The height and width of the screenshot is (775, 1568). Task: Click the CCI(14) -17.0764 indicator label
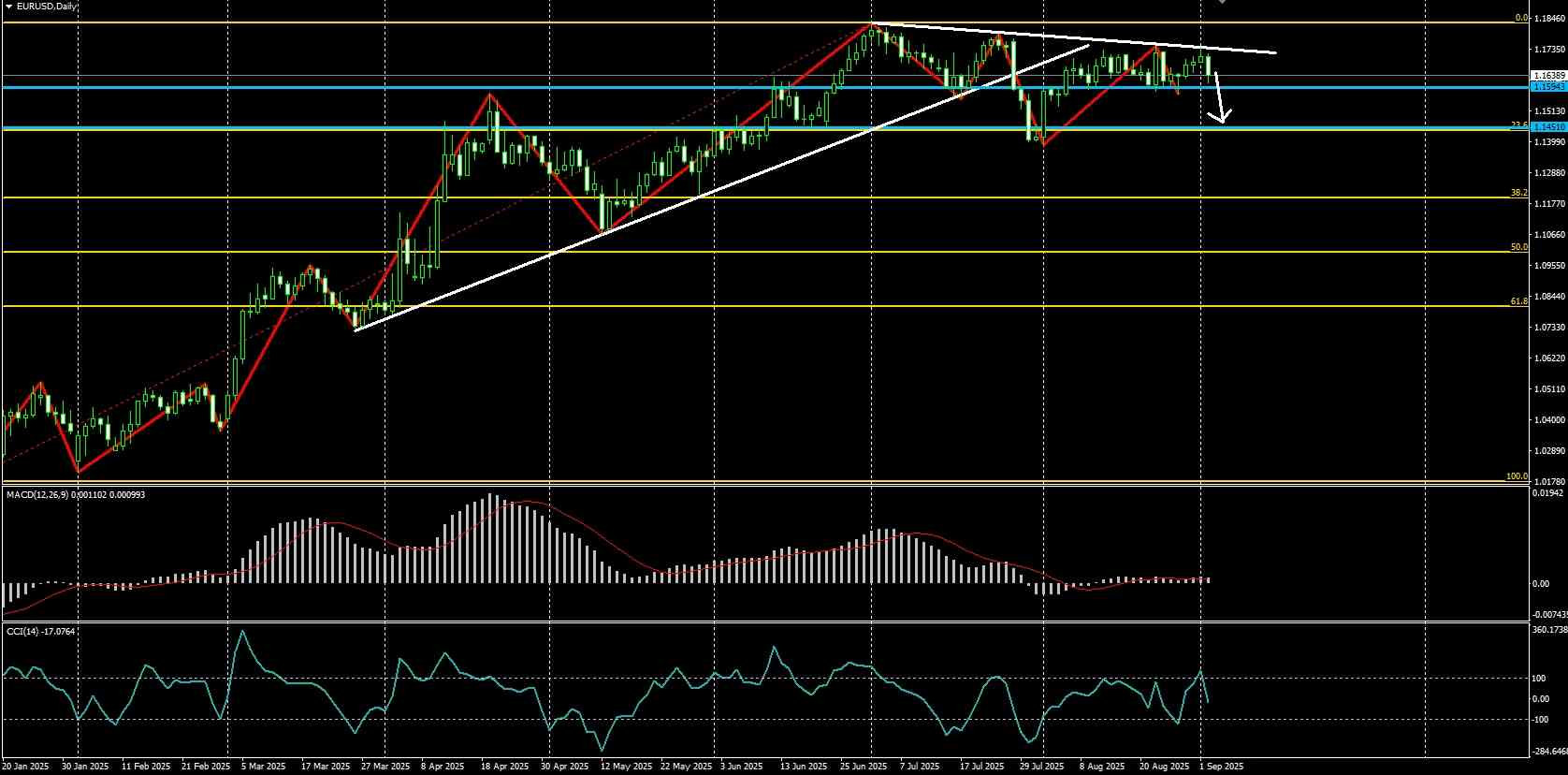tap(41, 632)
